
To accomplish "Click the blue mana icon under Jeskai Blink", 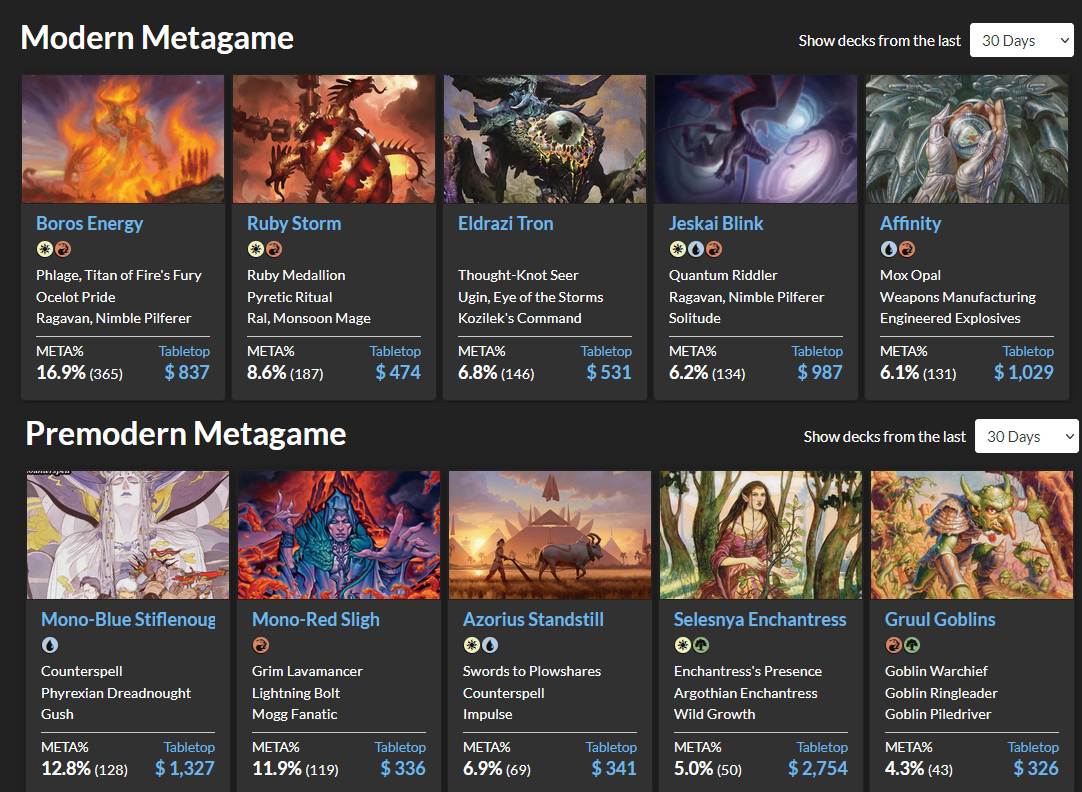I will tap(696, 249).
